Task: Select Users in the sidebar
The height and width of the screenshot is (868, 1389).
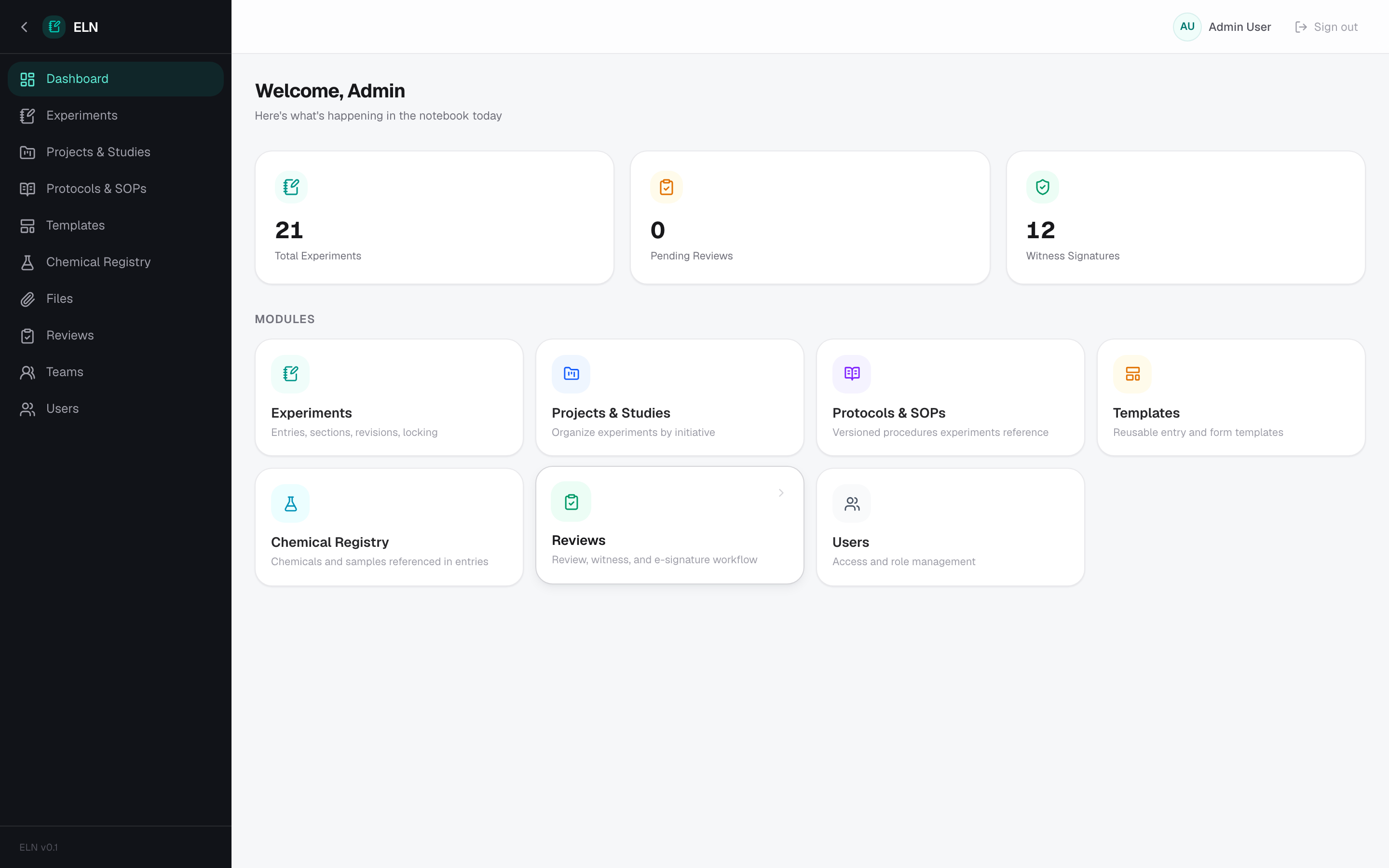Action: pyautogui.click(x=115, y=409)
